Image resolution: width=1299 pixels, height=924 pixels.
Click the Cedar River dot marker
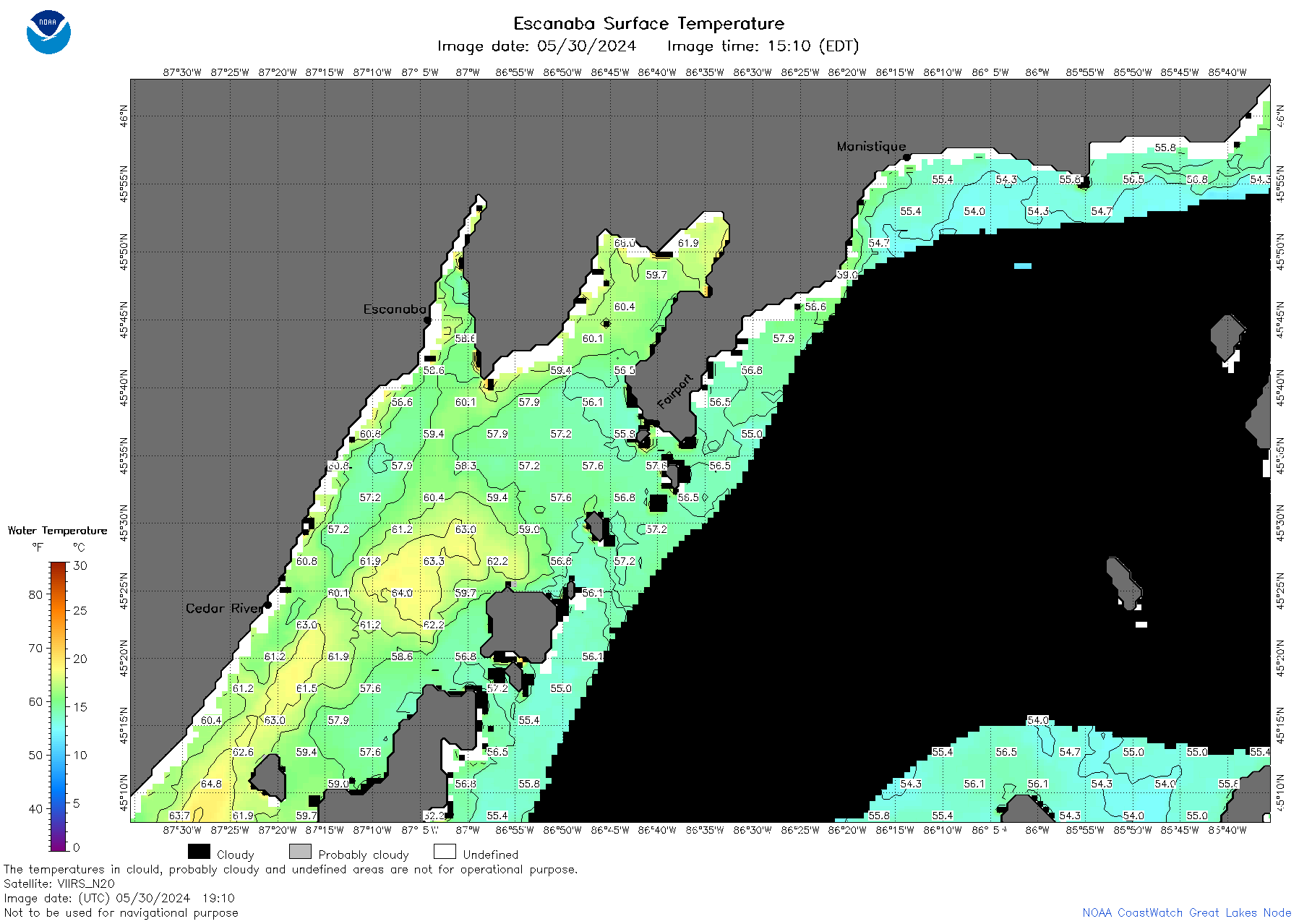tap(267, 604)
